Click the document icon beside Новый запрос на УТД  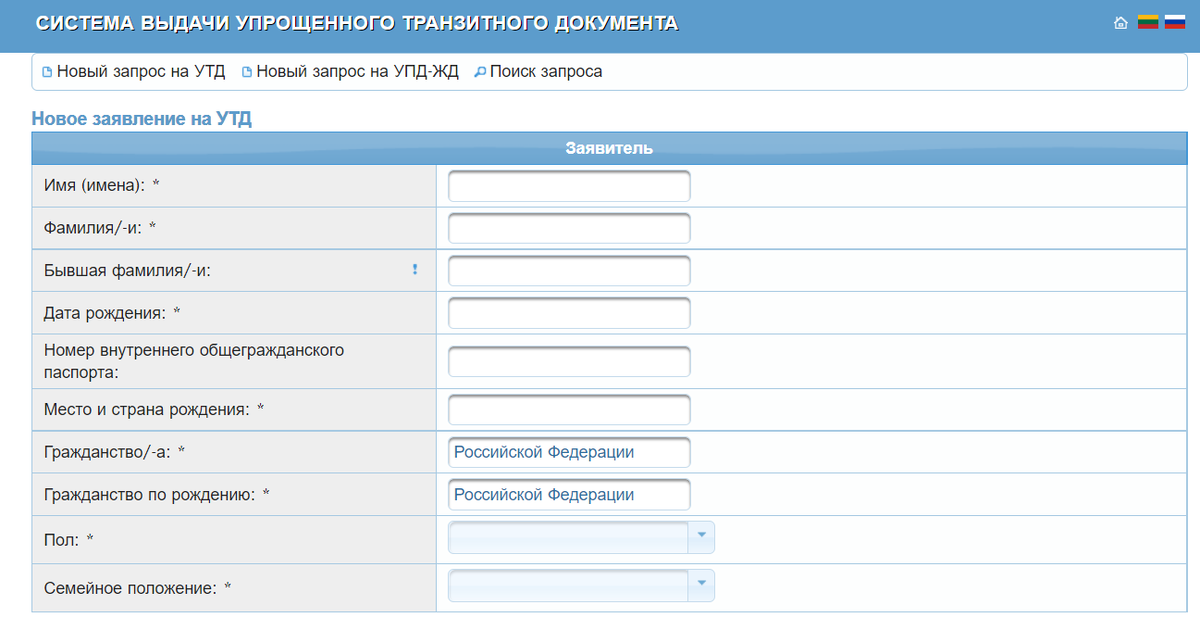[47, 71]
